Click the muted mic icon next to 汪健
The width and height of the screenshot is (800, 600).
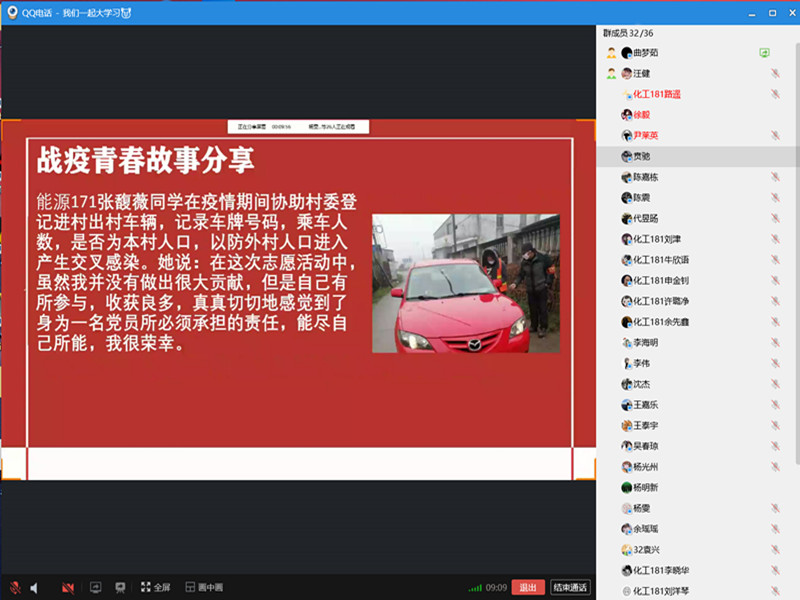coord(775,73)
